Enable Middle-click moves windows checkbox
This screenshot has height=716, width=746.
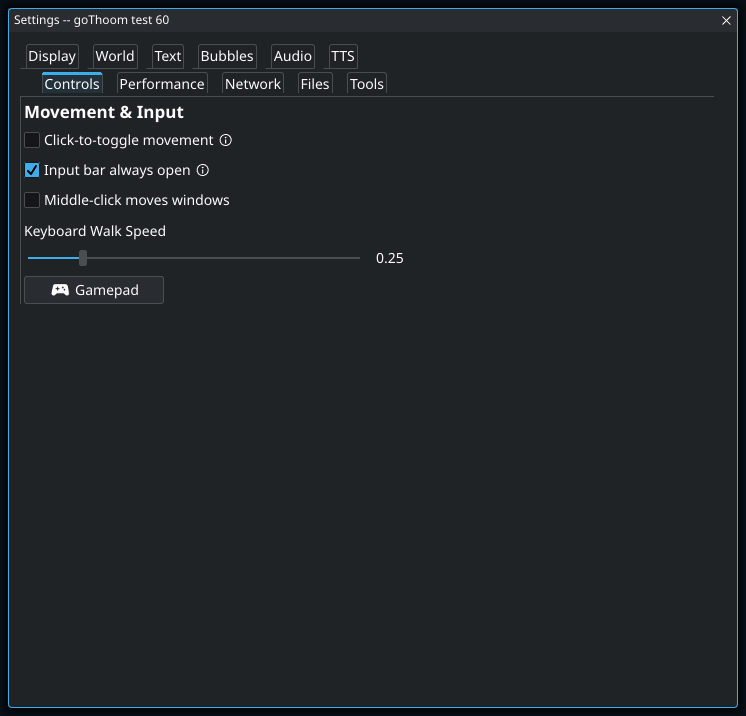tap(32, 200)
